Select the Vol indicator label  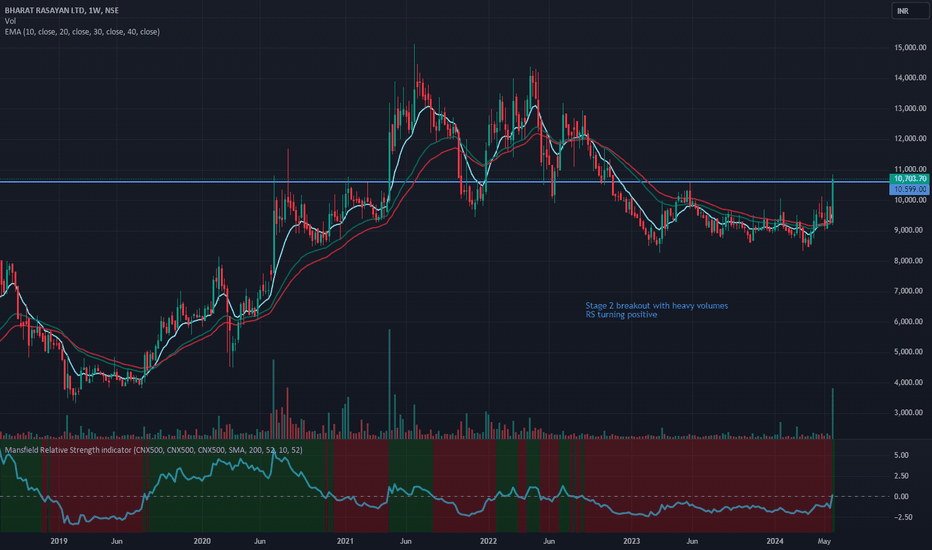[10, 21]
